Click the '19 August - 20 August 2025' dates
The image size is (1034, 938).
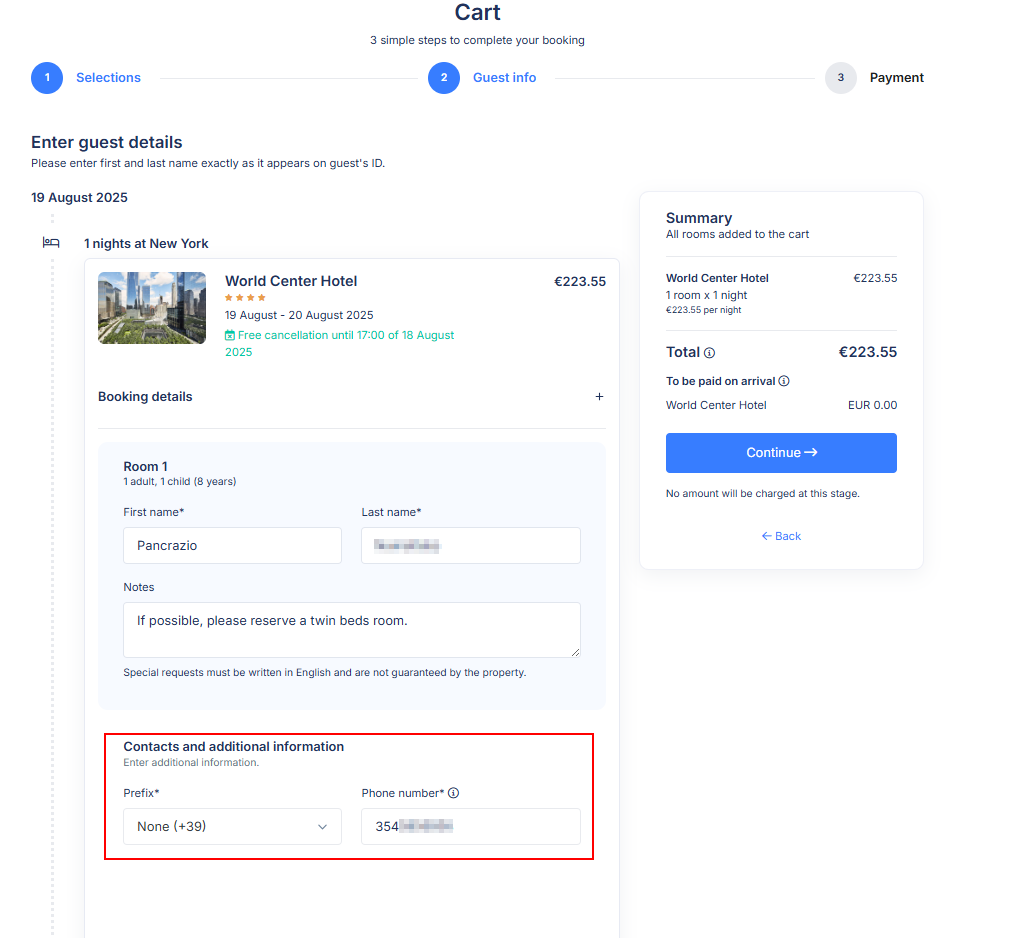[299, 315]
